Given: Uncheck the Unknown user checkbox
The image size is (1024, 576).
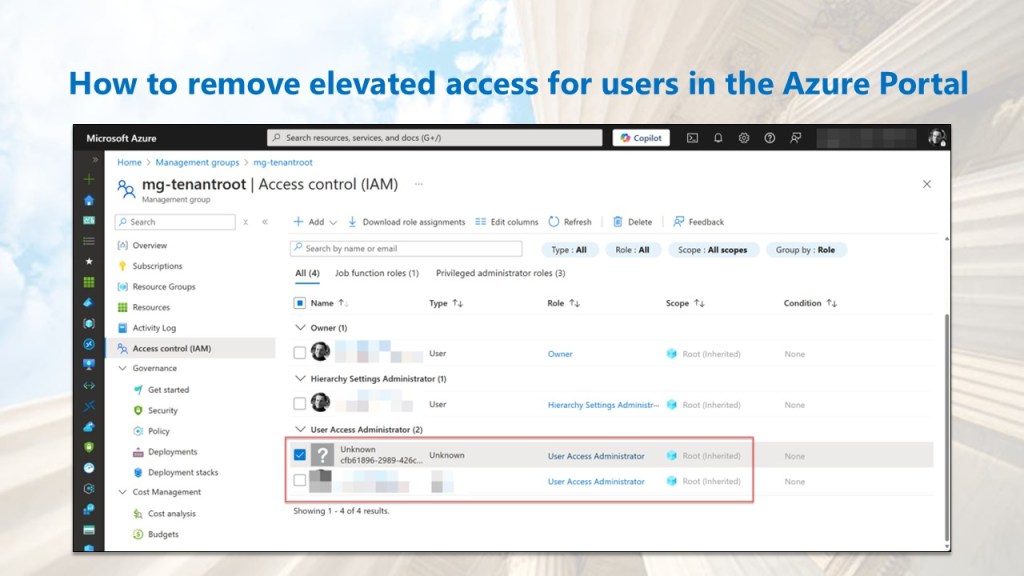Looking at the screenshot, I should point(300,455).
